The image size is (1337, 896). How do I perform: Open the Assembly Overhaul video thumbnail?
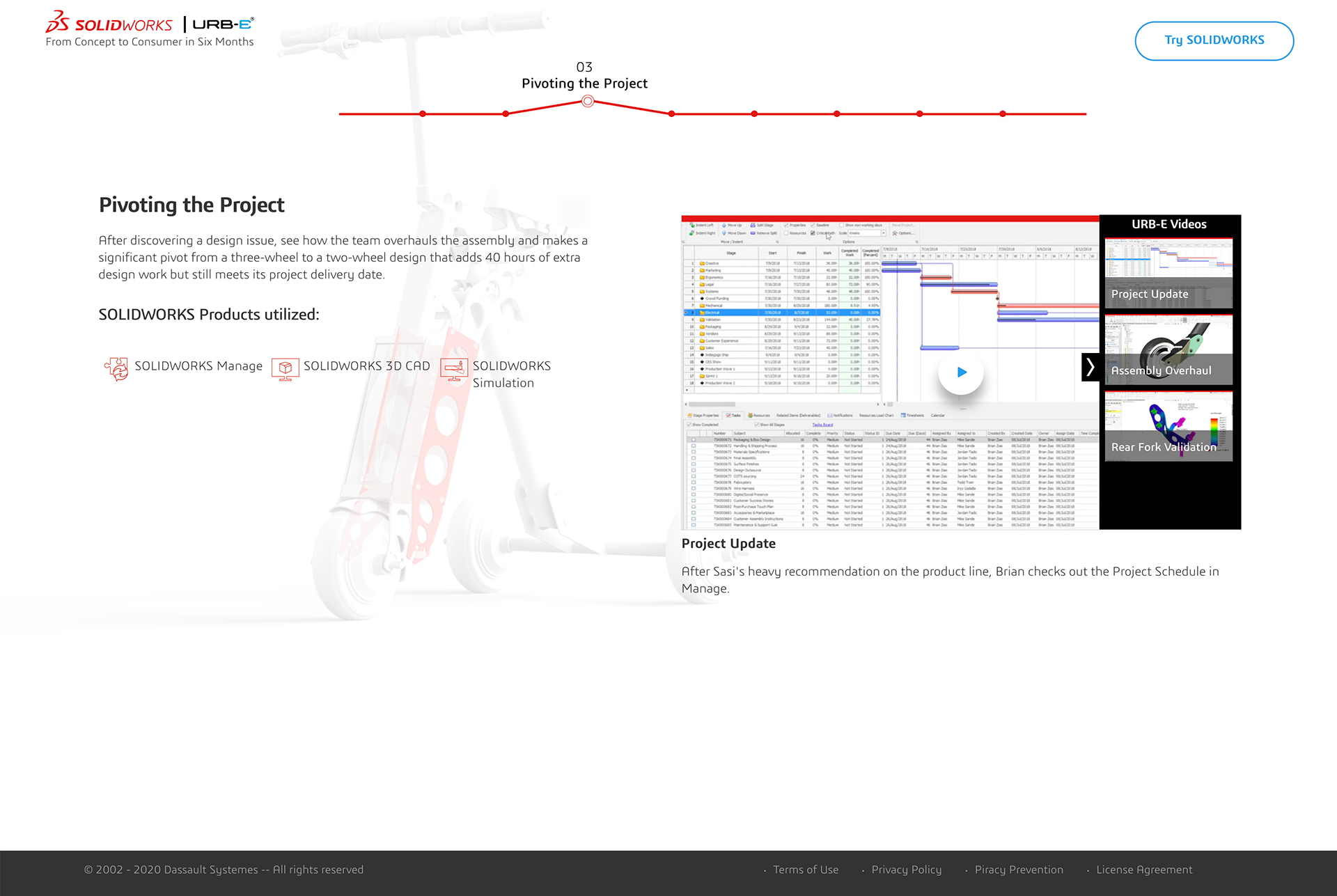pos(1168,350)
